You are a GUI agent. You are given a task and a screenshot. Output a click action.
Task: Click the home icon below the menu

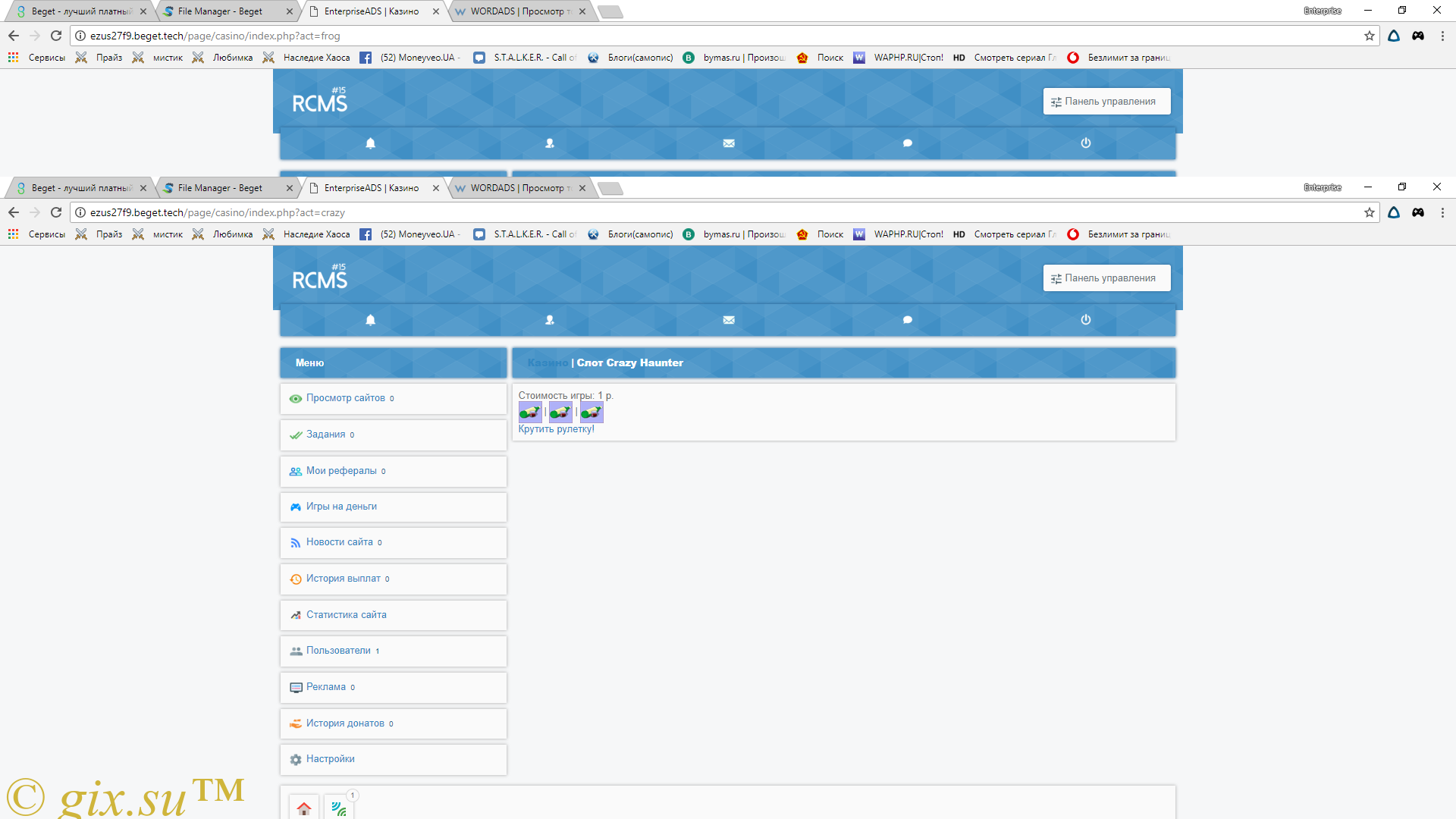click(304, 808)
